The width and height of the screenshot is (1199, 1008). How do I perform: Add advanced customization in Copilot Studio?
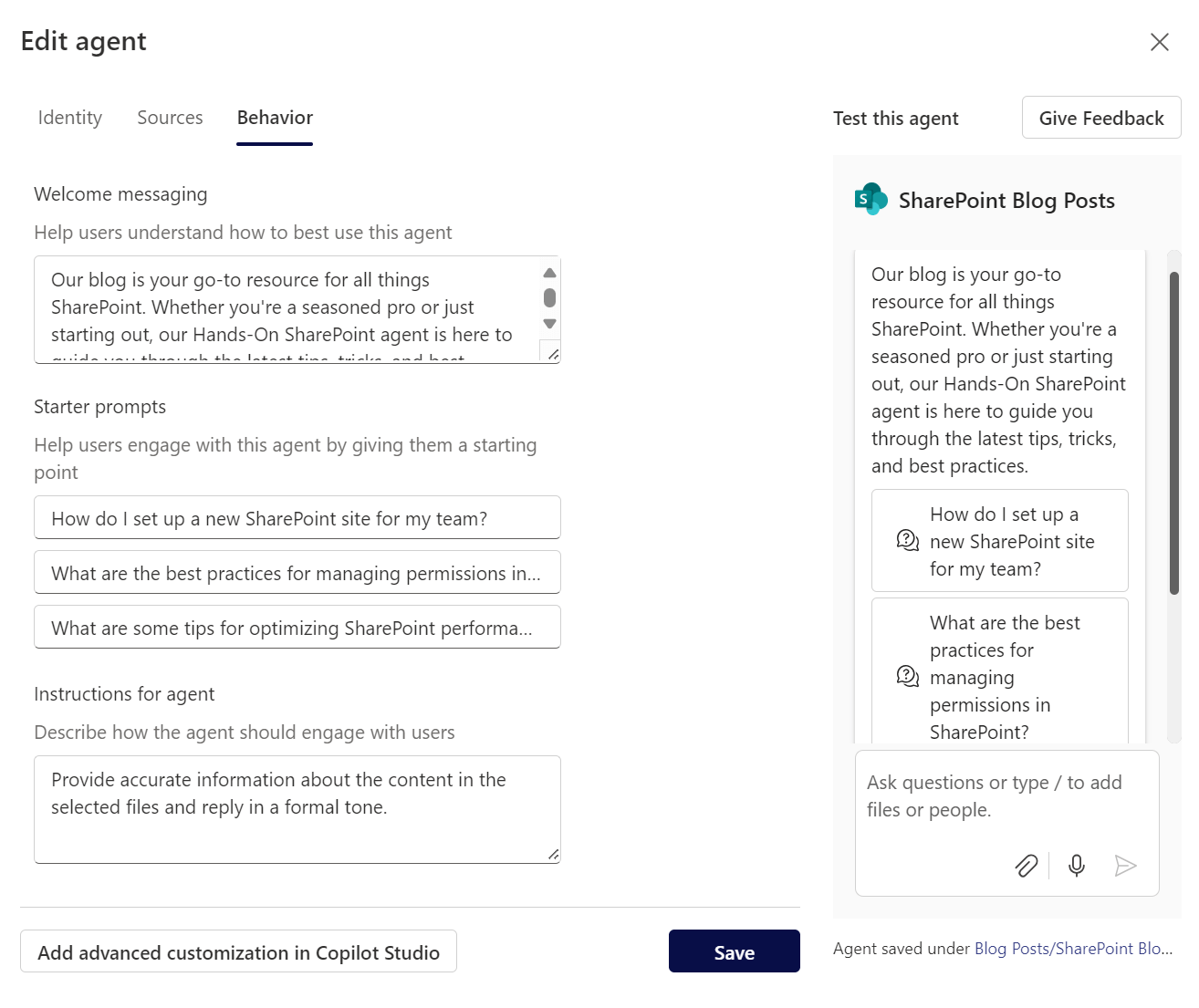tap(238, 951)
